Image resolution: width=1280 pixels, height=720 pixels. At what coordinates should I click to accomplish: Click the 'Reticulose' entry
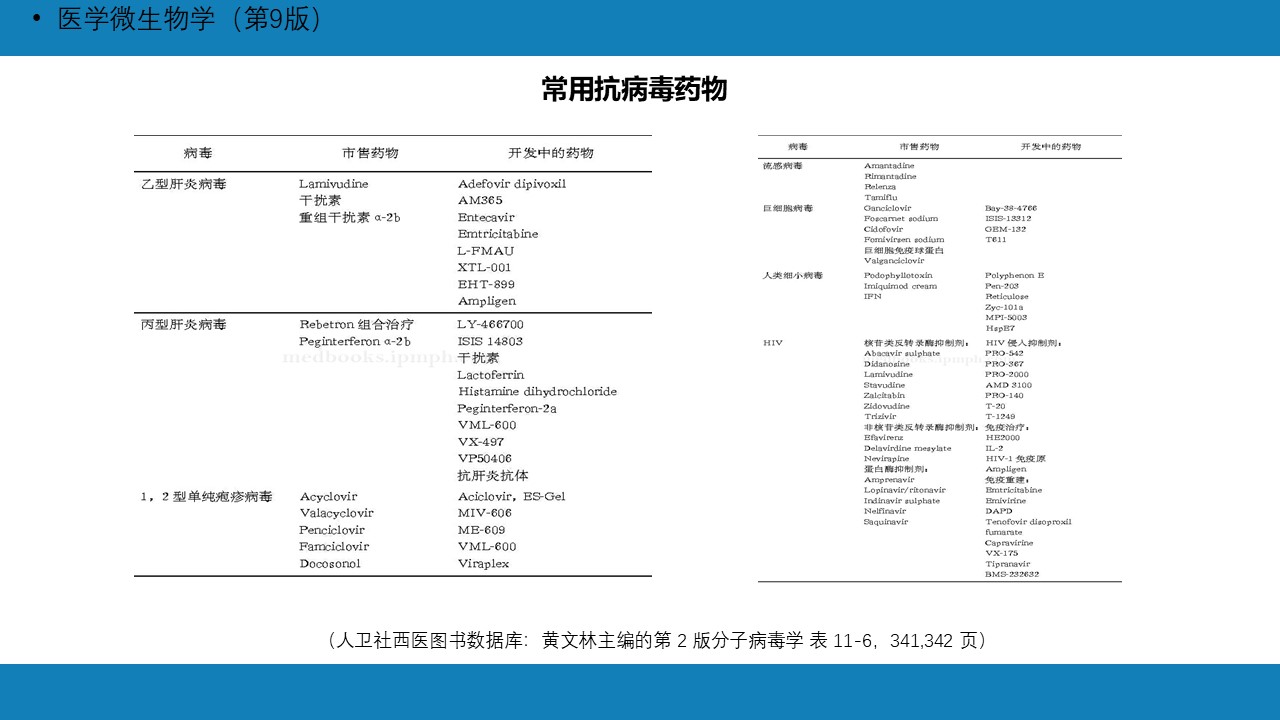tap(1006, 297)
